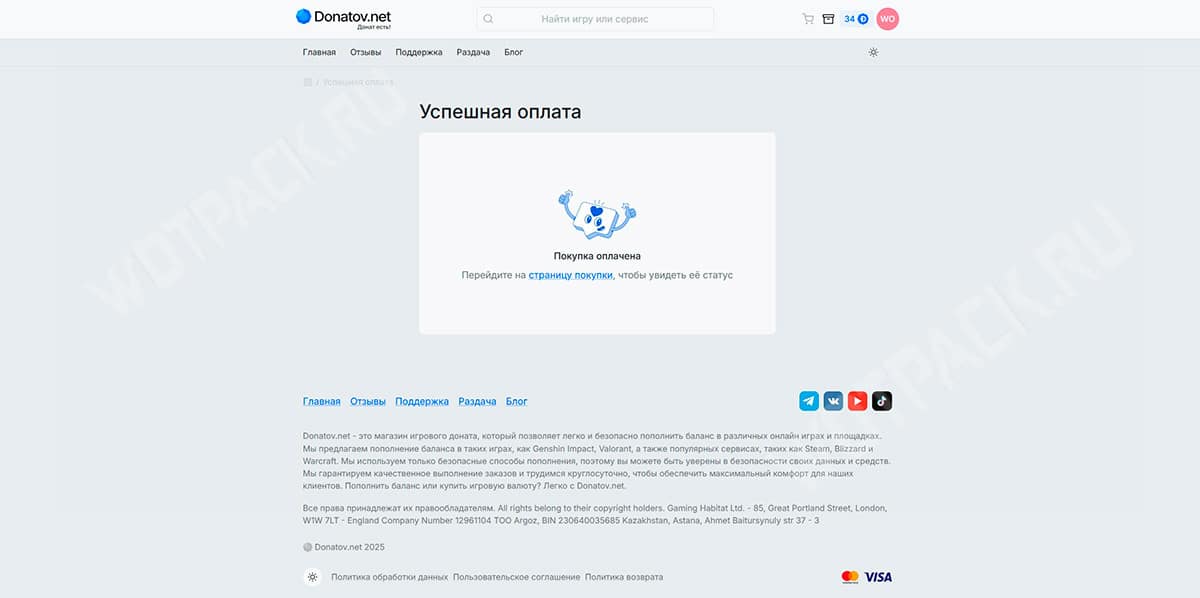Open the Telegram social icon
This screenshot has height=598, width=1200.
(x=809, y=401)
